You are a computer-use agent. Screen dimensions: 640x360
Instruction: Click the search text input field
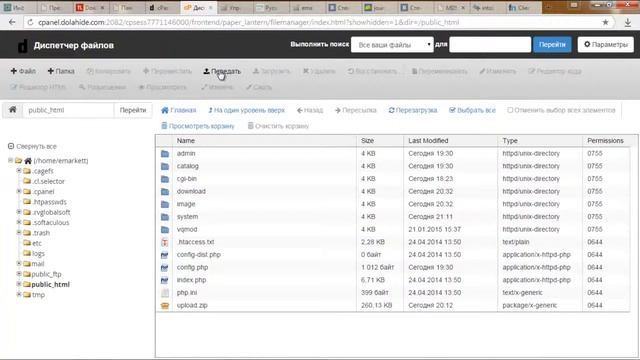point(490,44)
